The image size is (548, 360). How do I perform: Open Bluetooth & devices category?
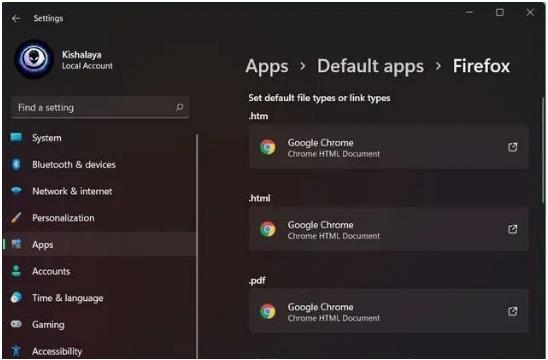[x=74, y=165]
